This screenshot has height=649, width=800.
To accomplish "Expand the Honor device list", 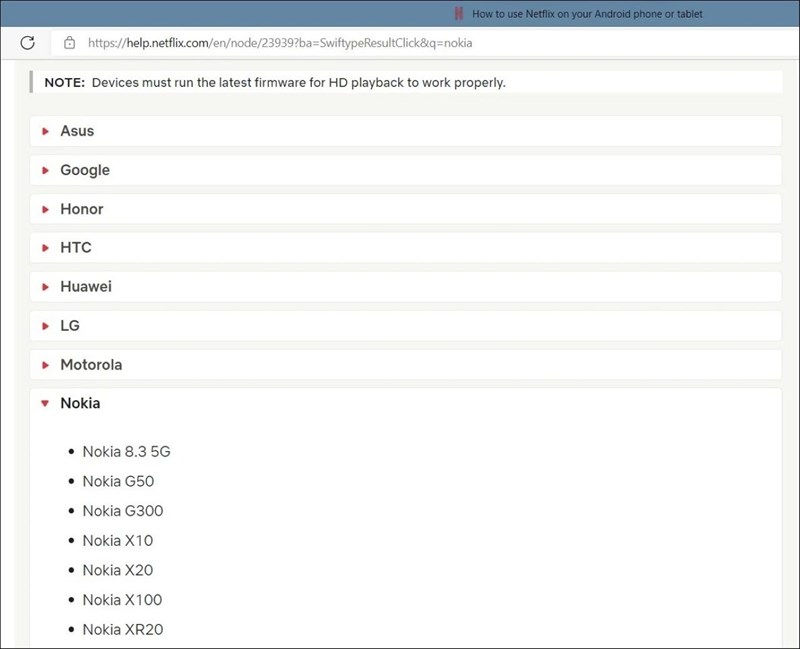I will pyautogui.click(x=406, y=209).
